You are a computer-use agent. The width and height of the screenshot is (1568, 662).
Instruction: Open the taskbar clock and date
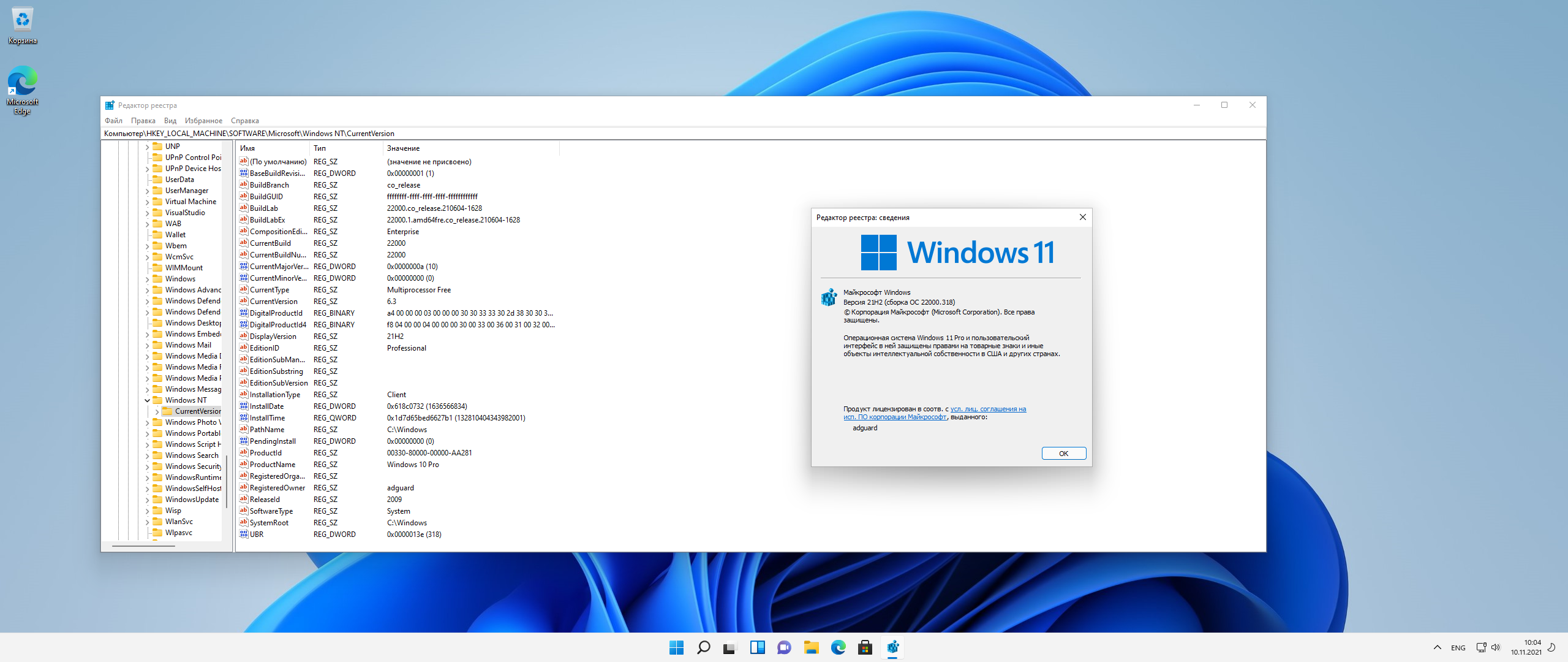click(x=1526, y=647)
